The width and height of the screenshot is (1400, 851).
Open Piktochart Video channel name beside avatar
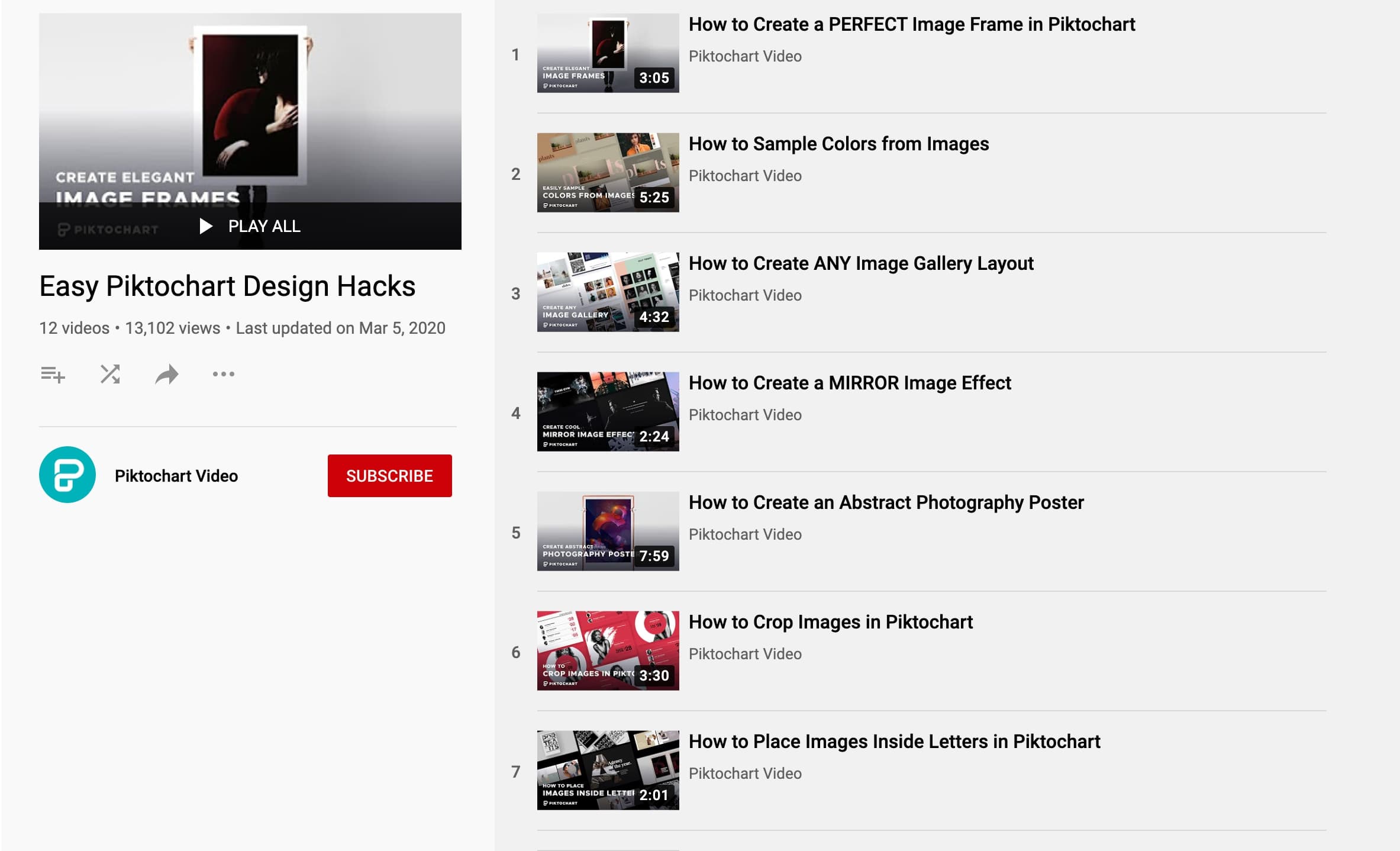point(176,476)
